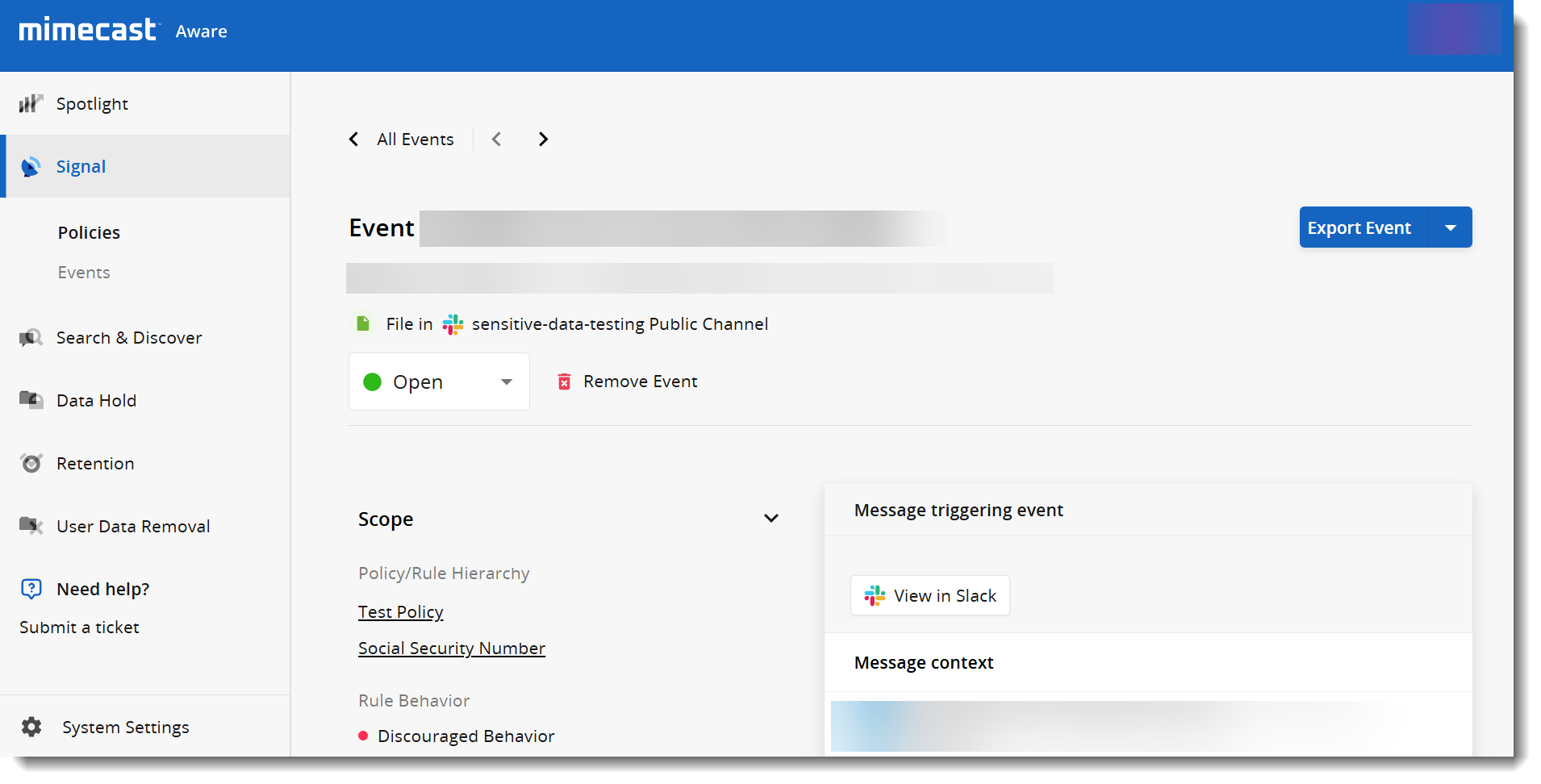Click the System Settings gear icon

coord(31,727)
